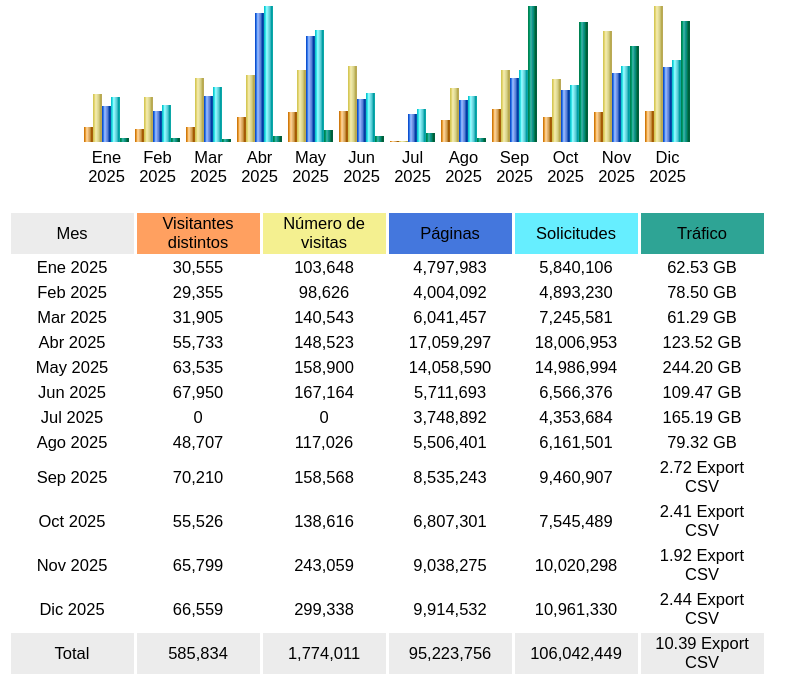Image resolution: width=792 pixels, height=689 pixels.
Task: Select the yellow Número de visitas header
Action: point(324,233)
